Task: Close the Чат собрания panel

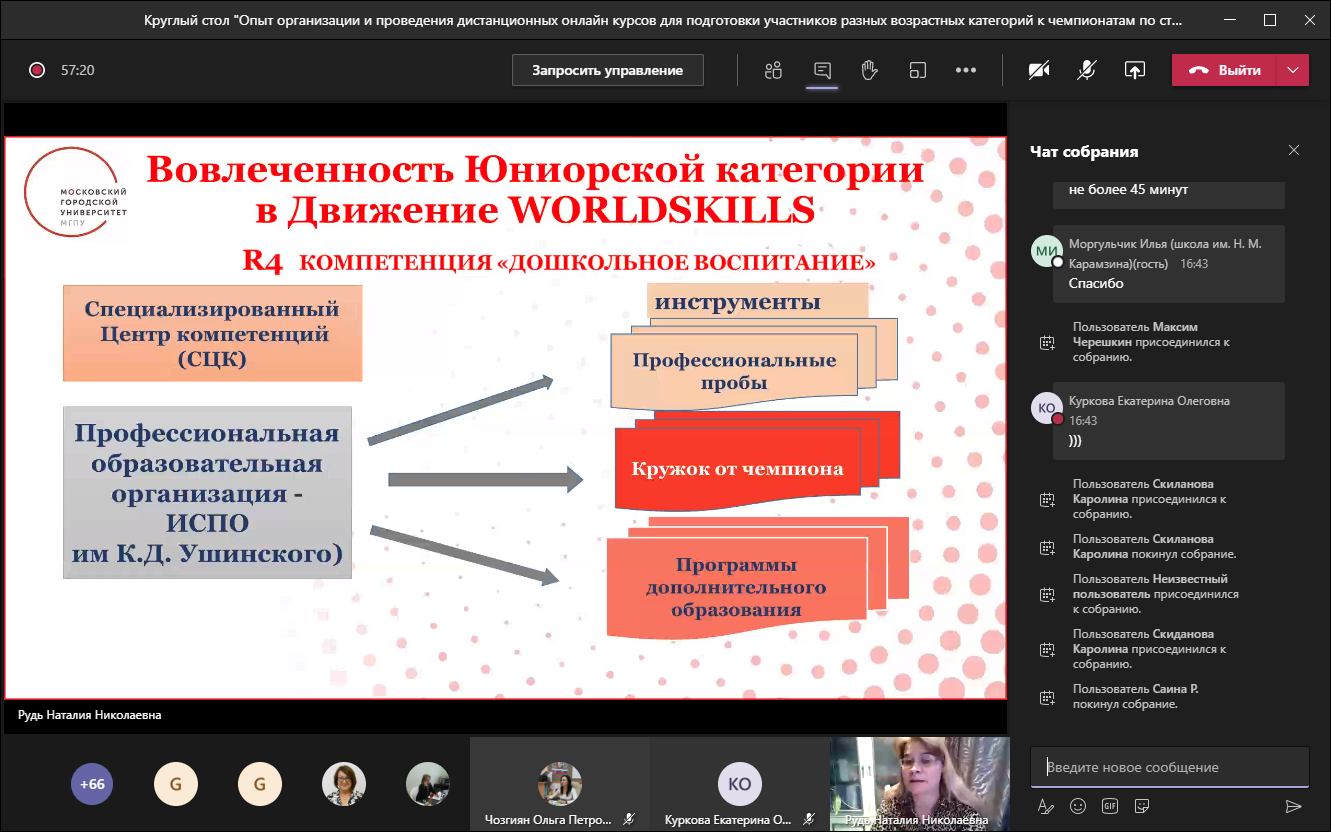Action: [1294, 151]
